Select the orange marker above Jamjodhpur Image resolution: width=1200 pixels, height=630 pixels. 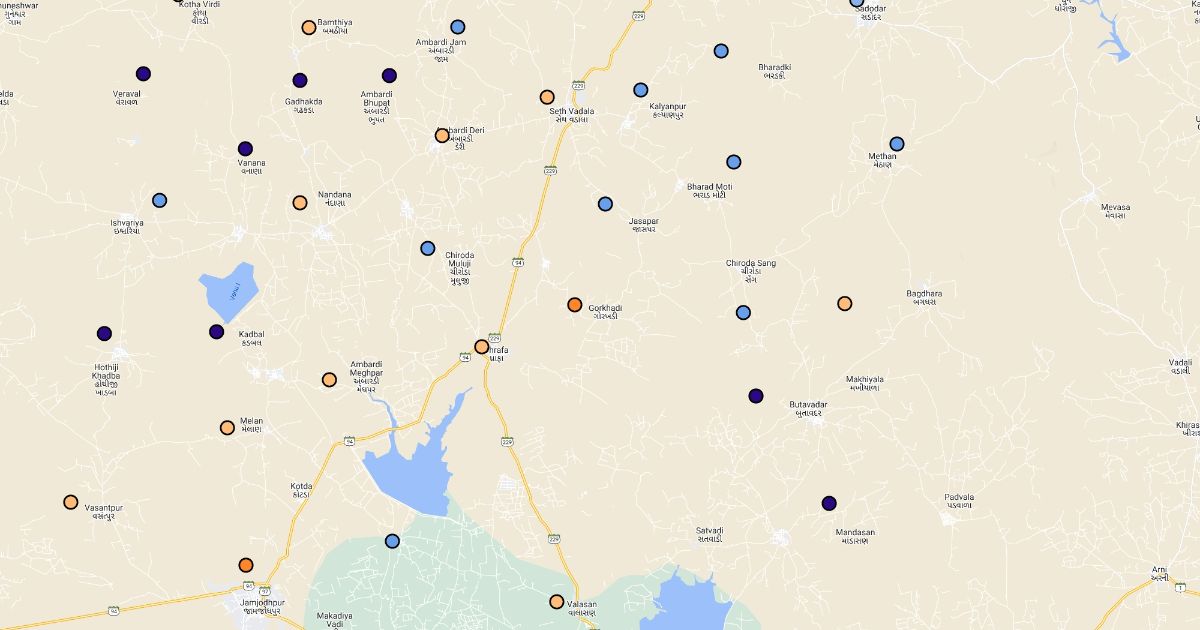[246, 565]
